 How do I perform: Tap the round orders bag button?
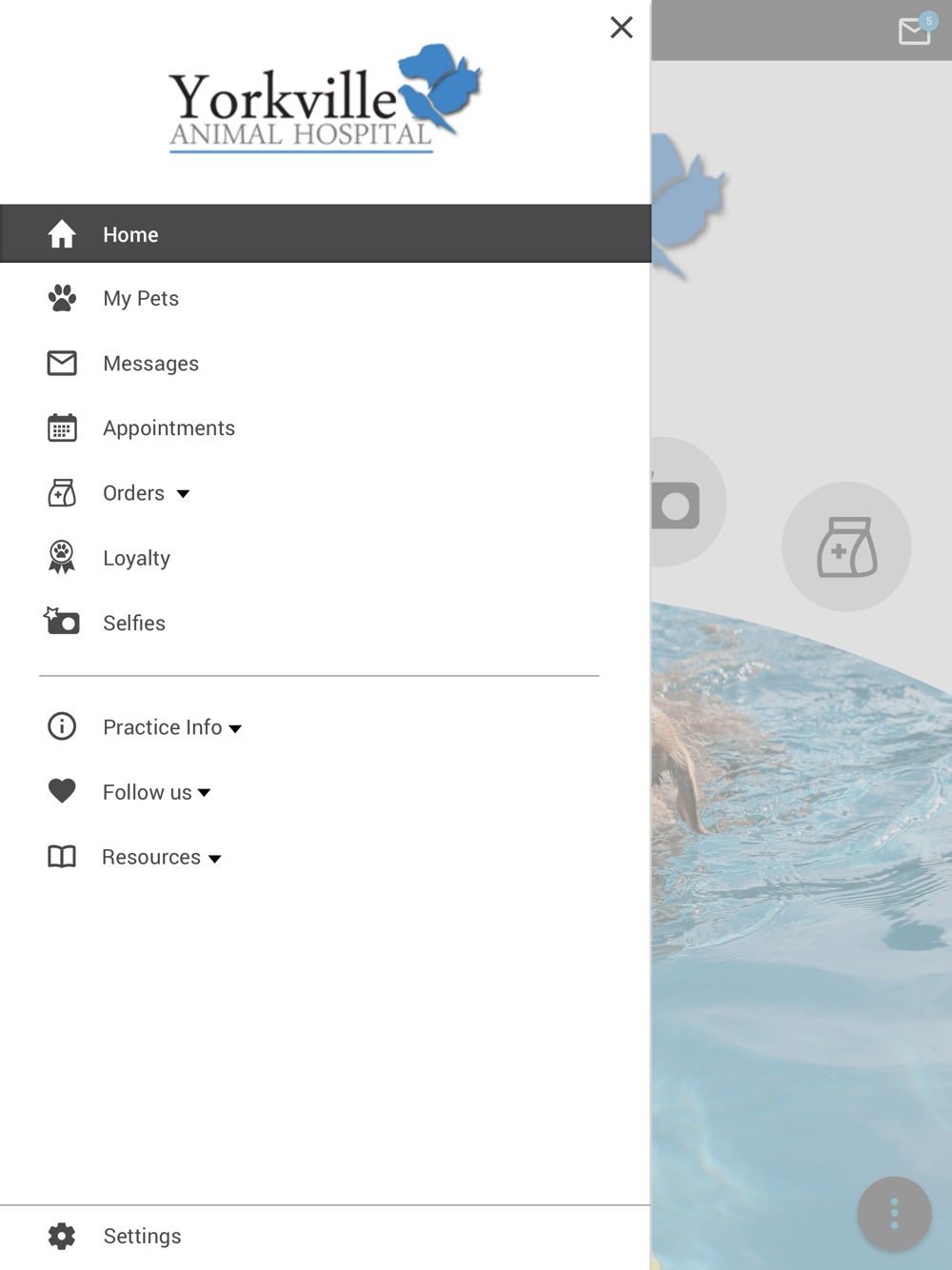click(846, 546)
